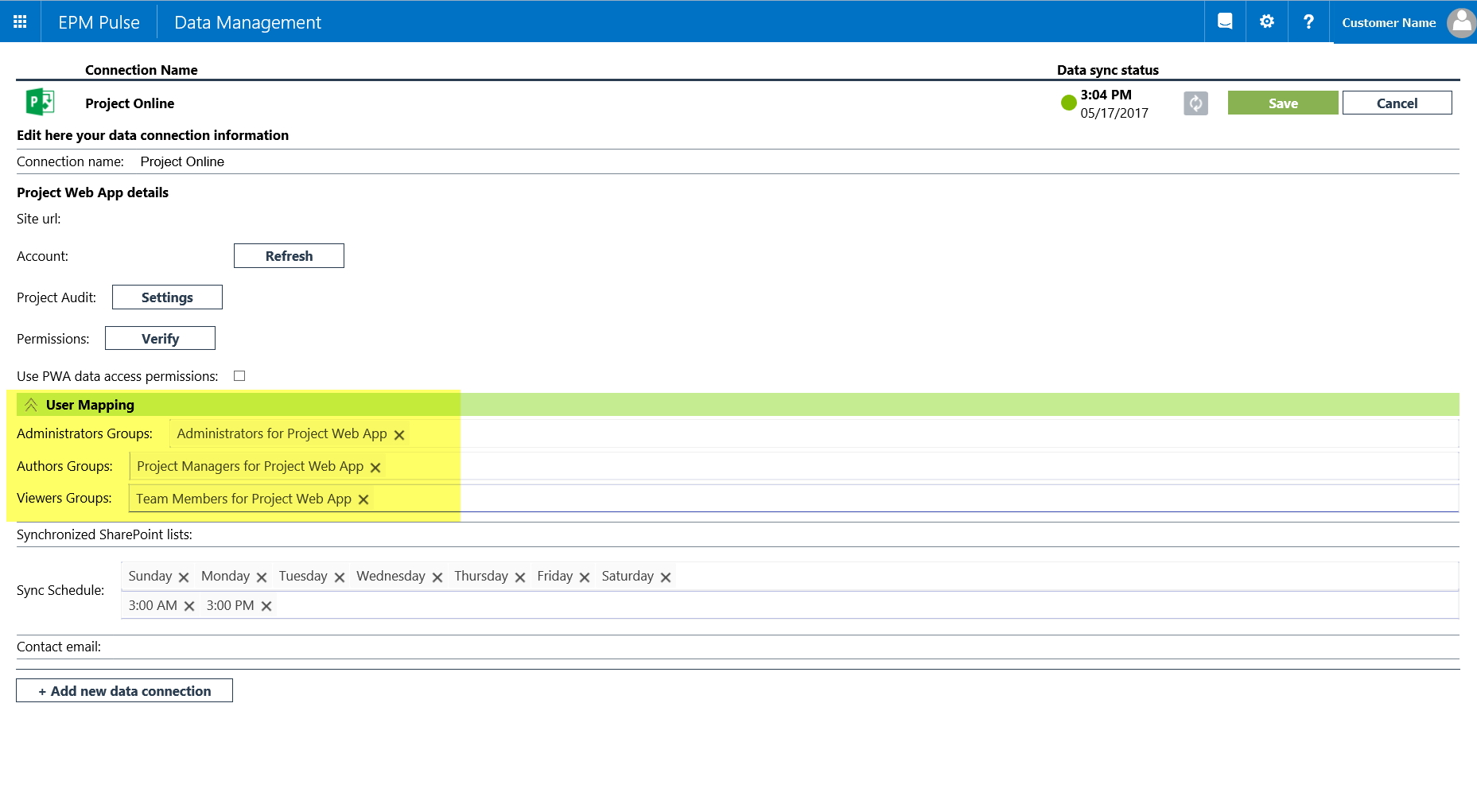
Task: Click the 05/17/2017 sync date text
Action: point(1114,113)
